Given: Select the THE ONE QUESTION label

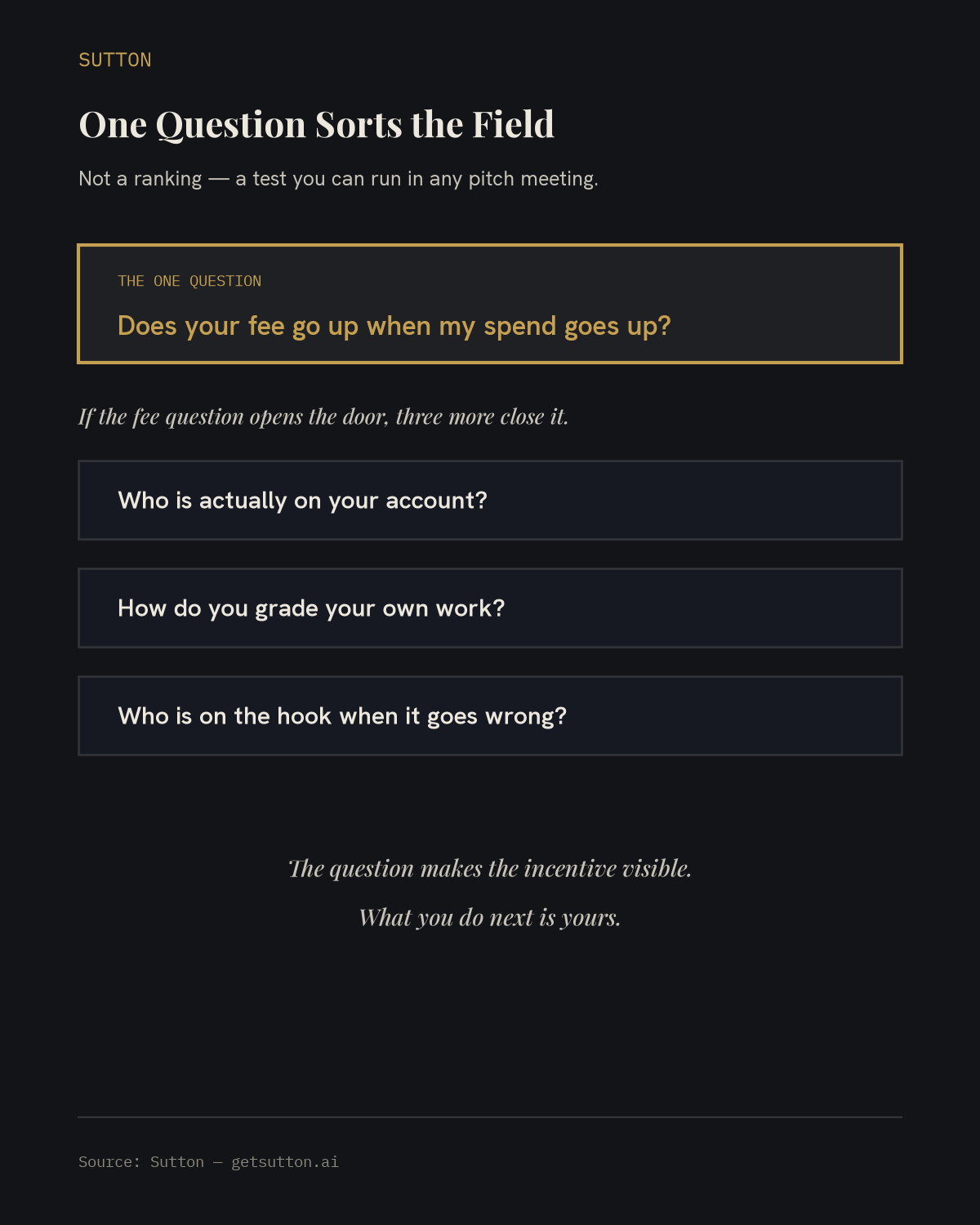Looking at the screenshot, I should (189, 281).
